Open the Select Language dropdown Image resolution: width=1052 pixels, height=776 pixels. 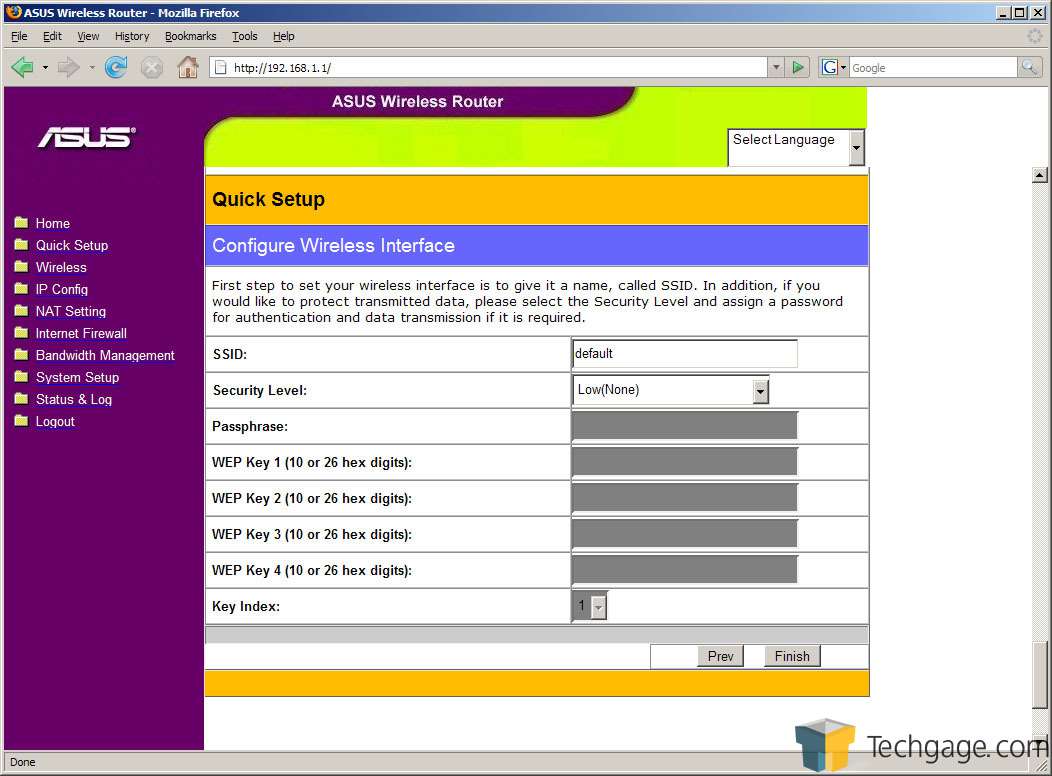(x=796, y=147)
